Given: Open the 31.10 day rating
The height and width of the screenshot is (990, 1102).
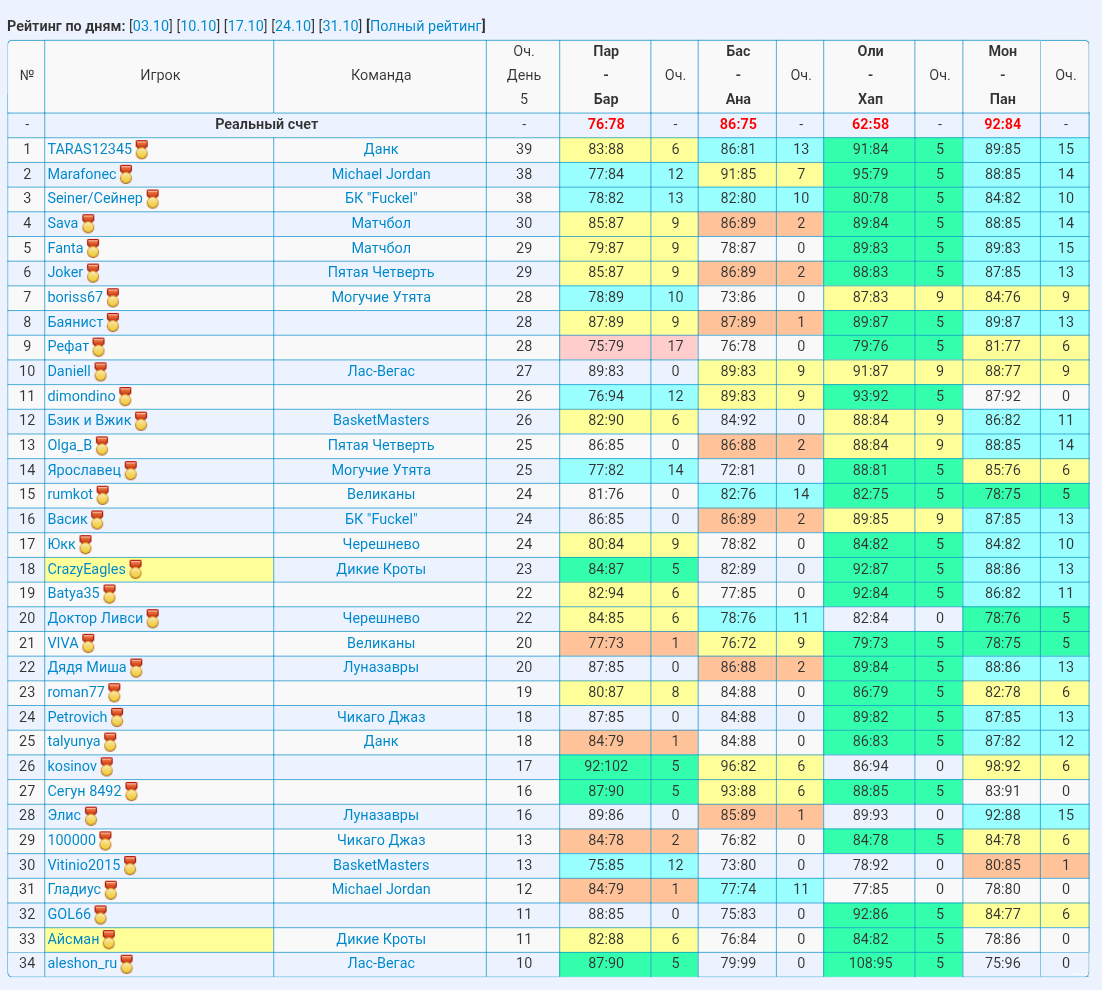Looking at the screenshot, I should coord(340,26).
